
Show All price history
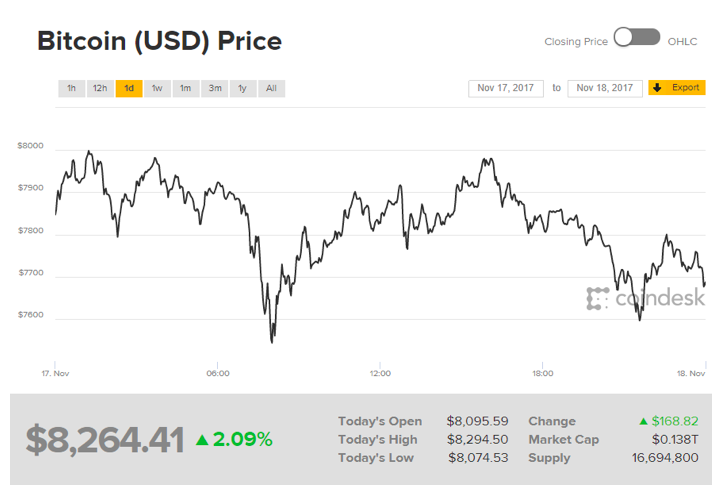point(272,88)
